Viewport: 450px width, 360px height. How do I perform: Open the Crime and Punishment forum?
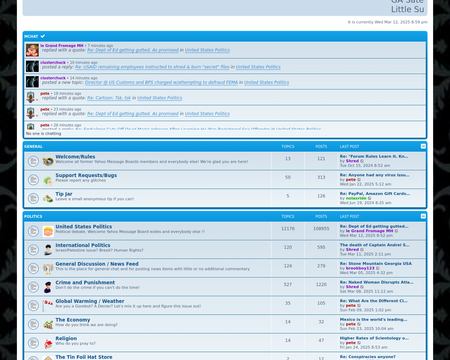(x=85, y=283)
